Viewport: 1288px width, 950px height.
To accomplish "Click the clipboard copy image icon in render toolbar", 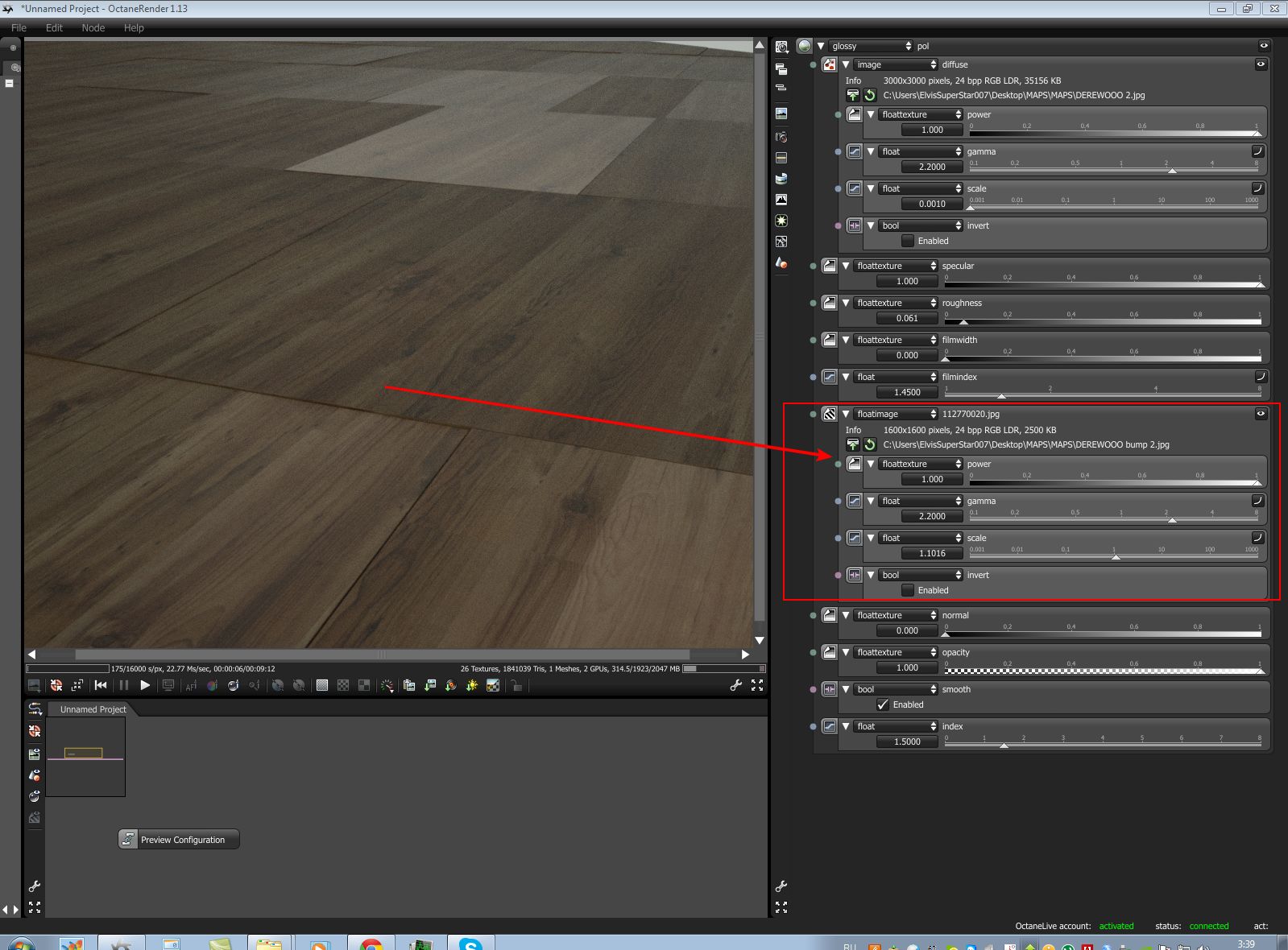I will pyautogui.click(x=409, y=685).
